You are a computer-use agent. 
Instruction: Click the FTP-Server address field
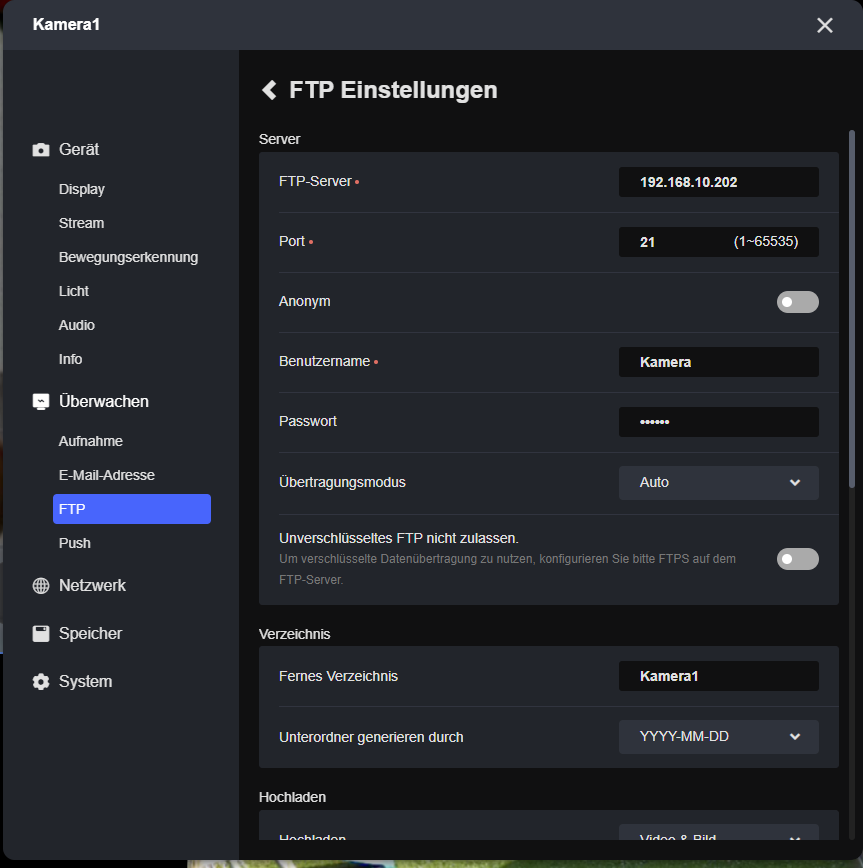point(718,182)
